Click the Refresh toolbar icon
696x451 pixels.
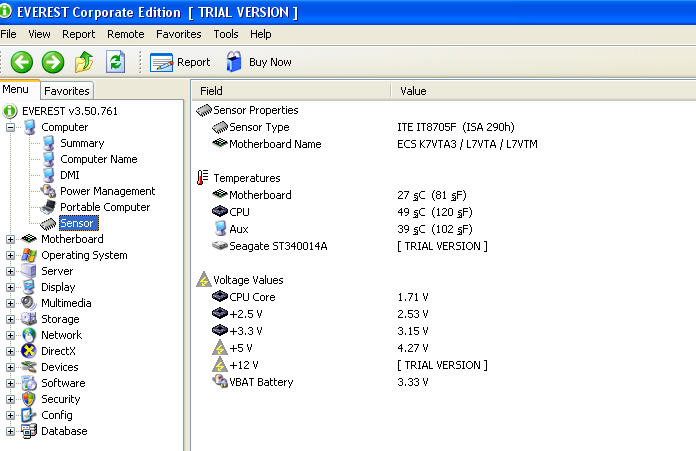[x=115, y=62]
